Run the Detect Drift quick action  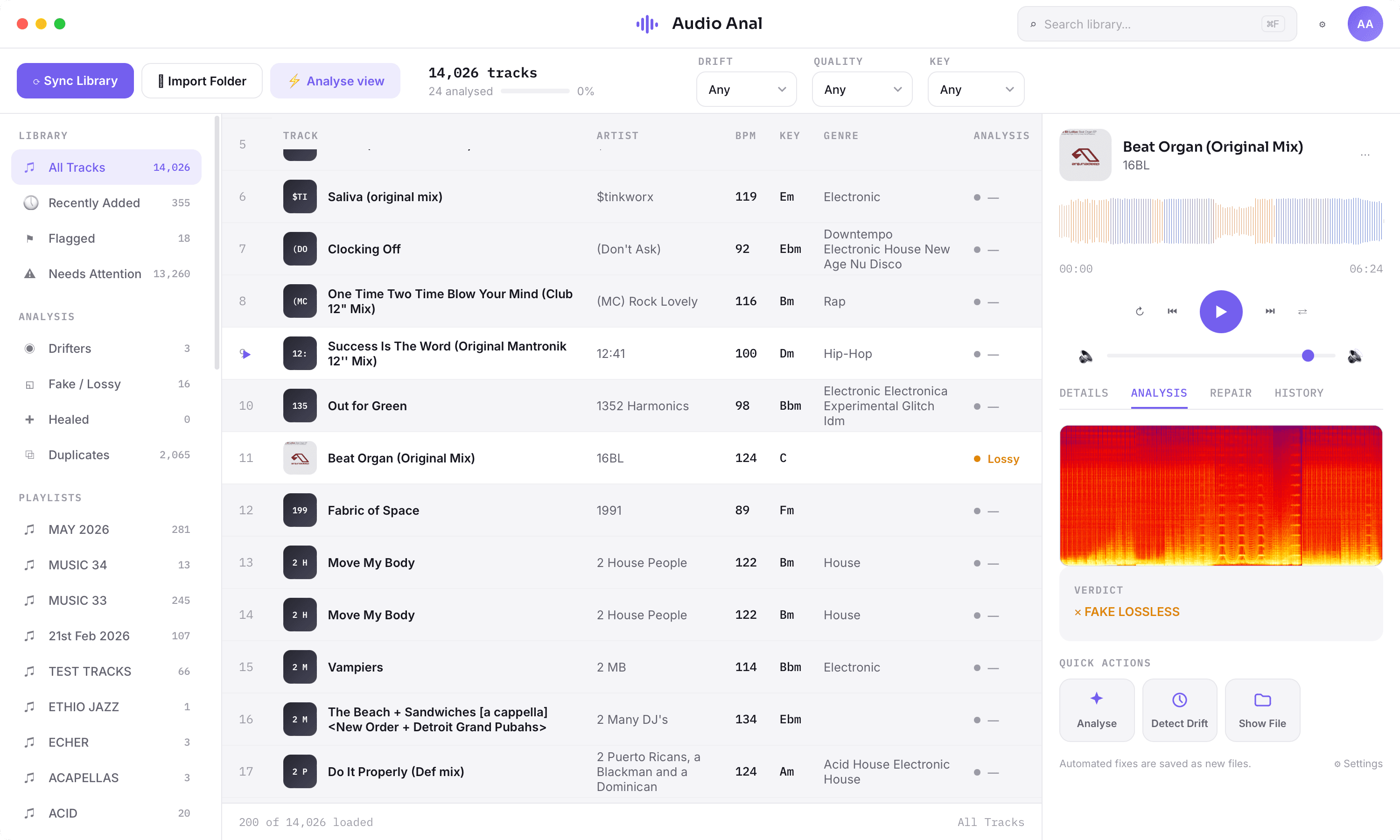pos(1179,710)
